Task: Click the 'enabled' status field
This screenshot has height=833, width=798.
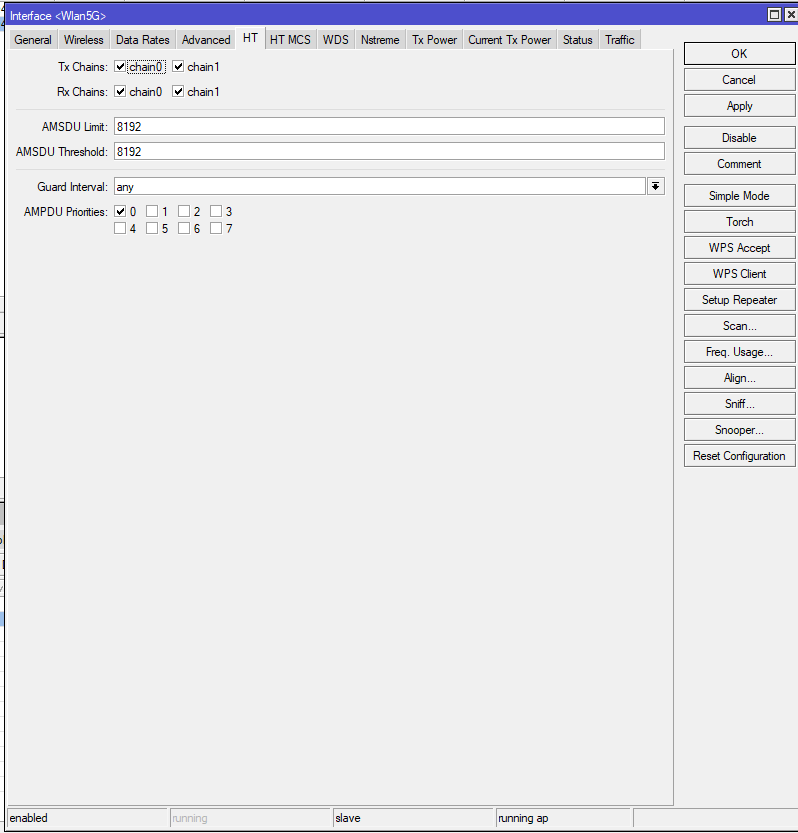Action: tap(87, 818)
